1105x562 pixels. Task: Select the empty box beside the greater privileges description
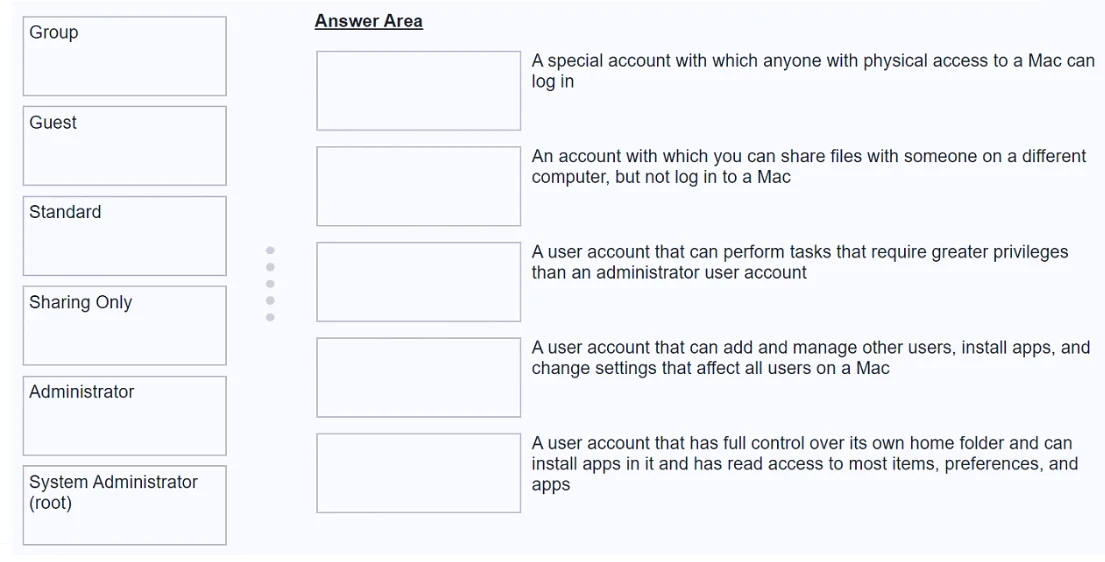pyautogui.click(x=418, y=282)
